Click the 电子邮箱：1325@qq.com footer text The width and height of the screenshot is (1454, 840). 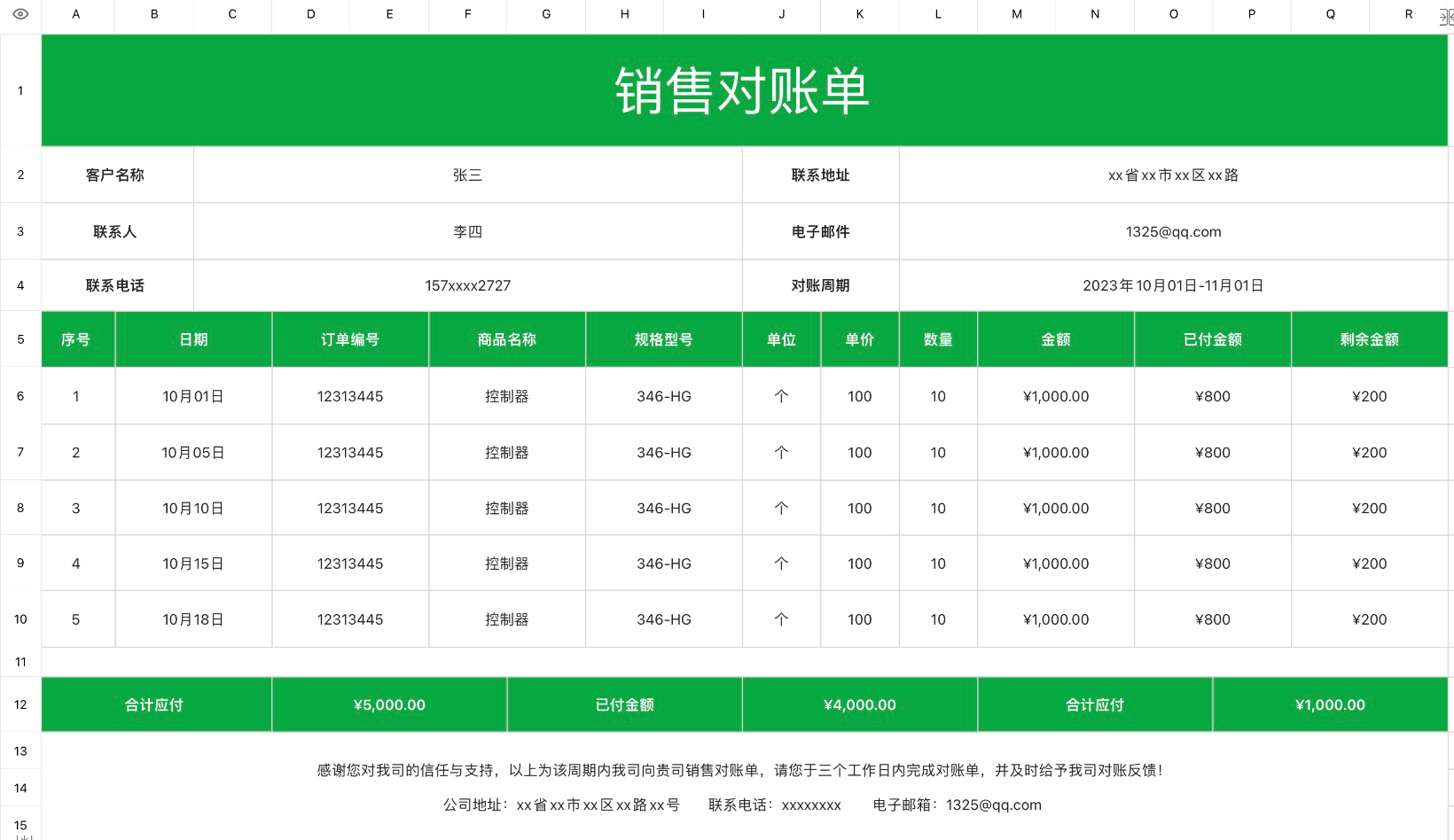click(958, 805)
